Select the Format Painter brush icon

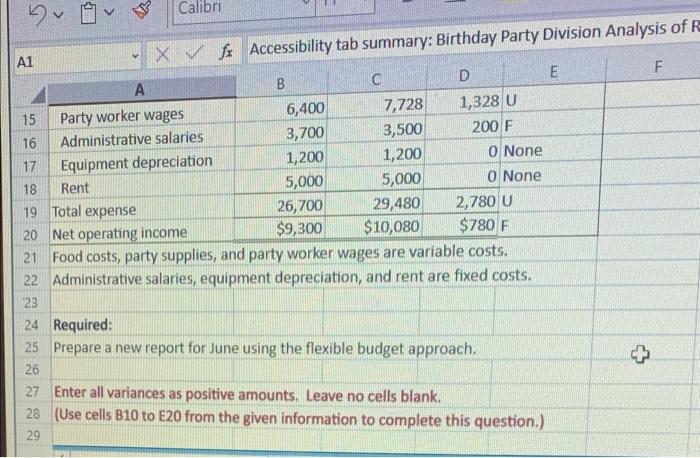142,9
